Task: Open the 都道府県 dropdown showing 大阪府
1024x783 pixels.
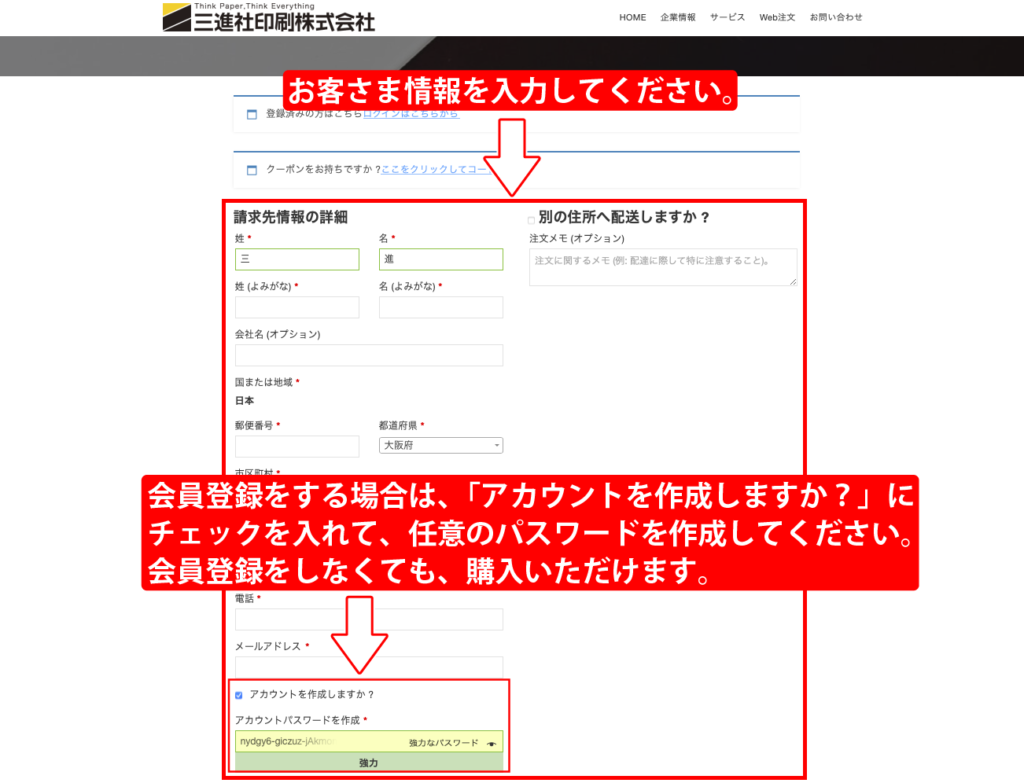Action: [x=441, y=446]
